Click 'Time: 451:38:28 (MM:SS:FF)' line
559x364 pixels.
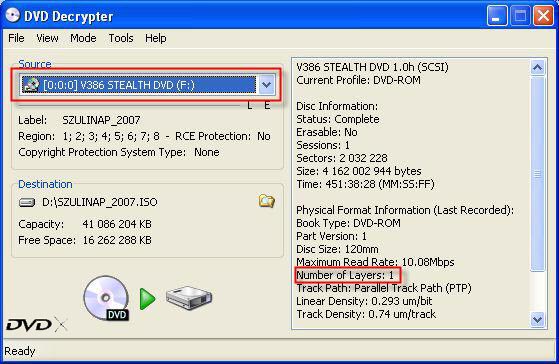click(x=365, y=184)
